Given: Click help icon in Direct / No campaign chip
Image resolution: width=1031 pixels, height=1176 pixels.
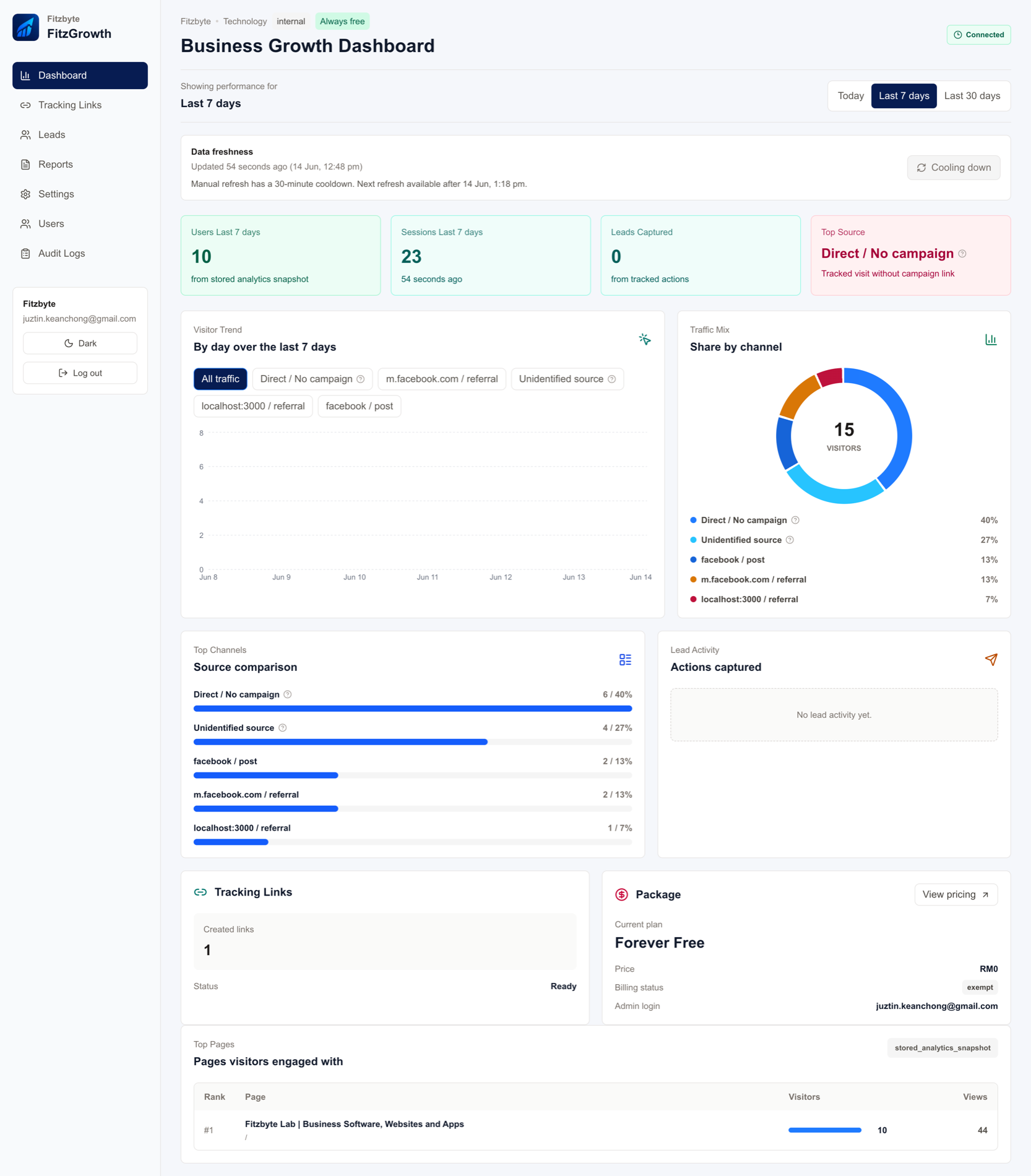Looking at the screenshot, I should click(x=361, y=379).
